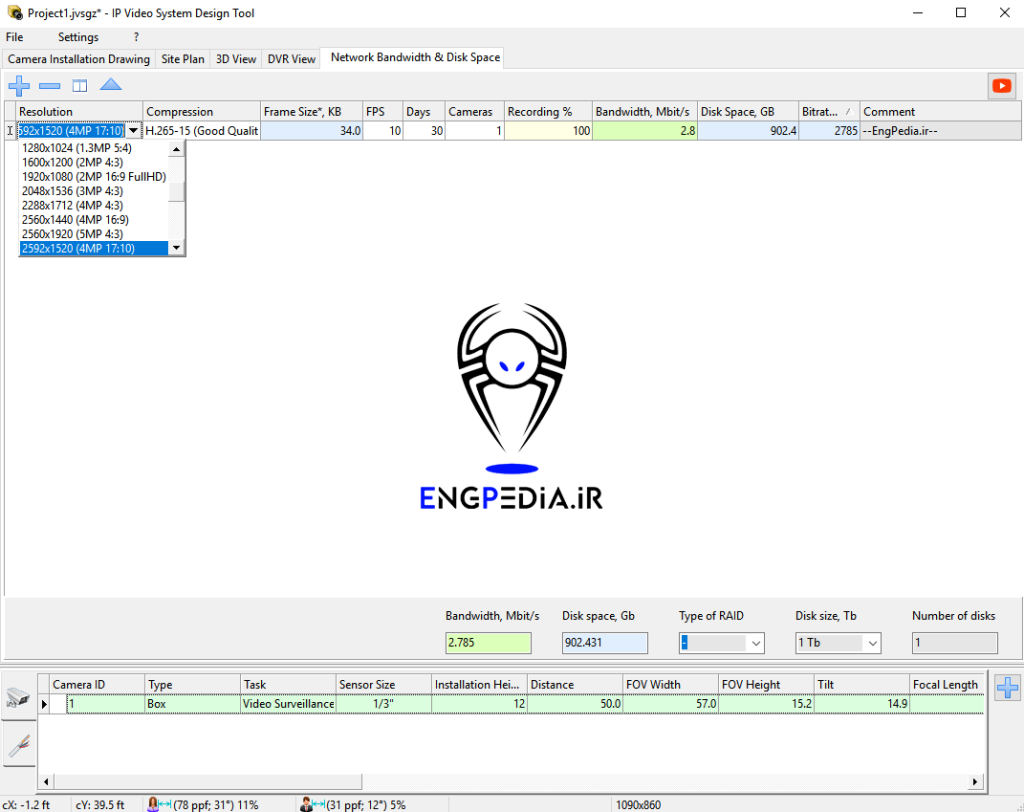This screenshot has width=1024, height=812.
Task: Click the spider app icon in title bar
Action: pyautogui.click(x=14, y=13)
